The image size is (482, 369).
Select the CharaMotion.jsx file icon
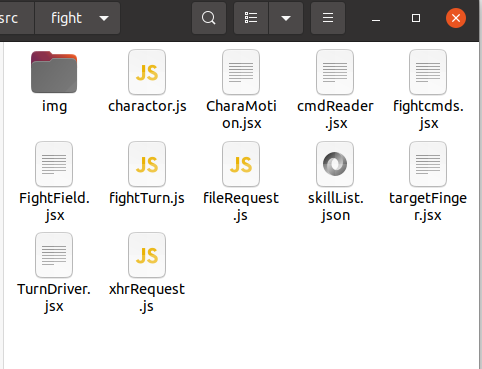[241, 72]
